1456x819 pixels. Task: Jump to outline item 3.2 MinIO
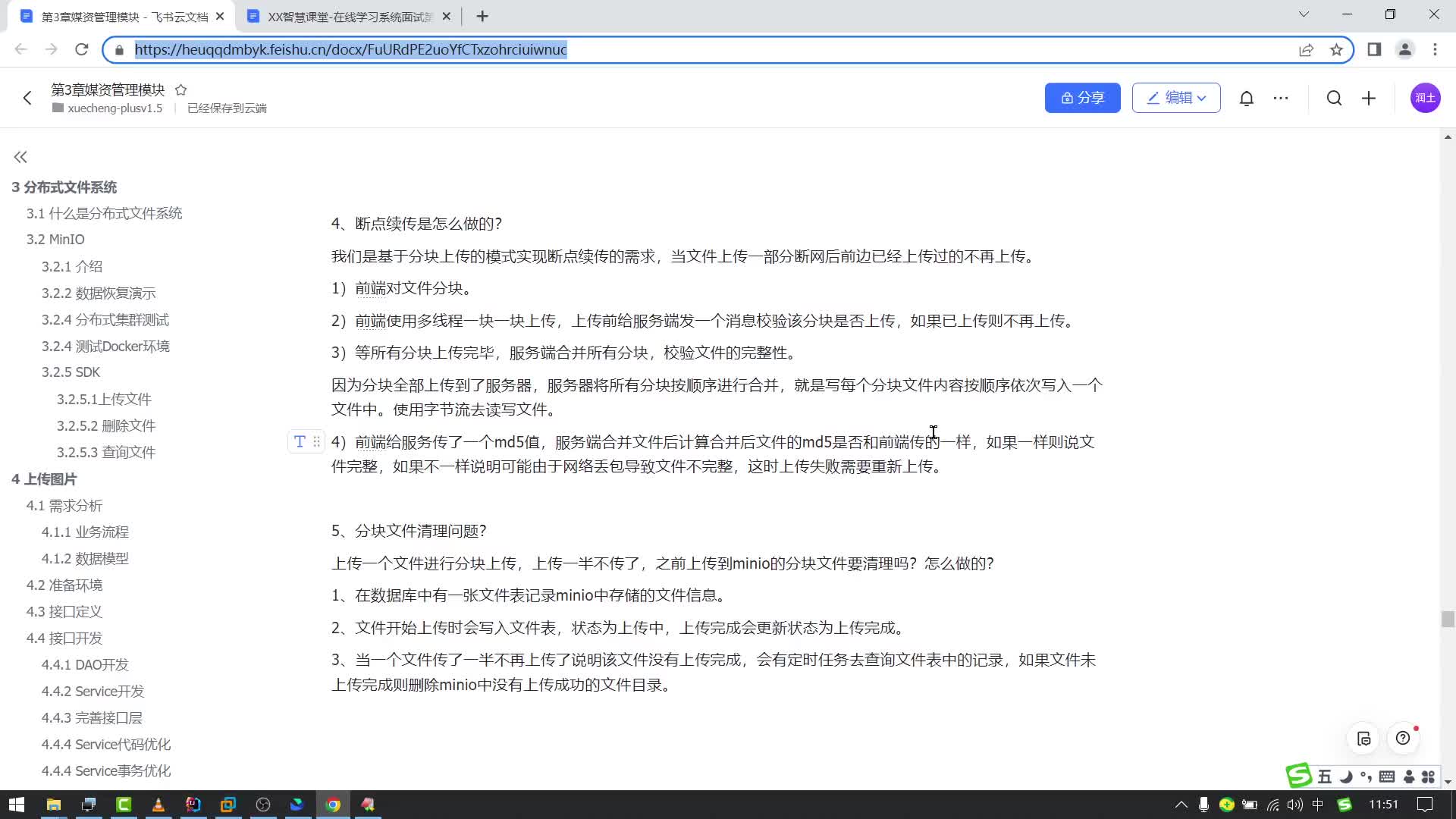pos(55,240)
